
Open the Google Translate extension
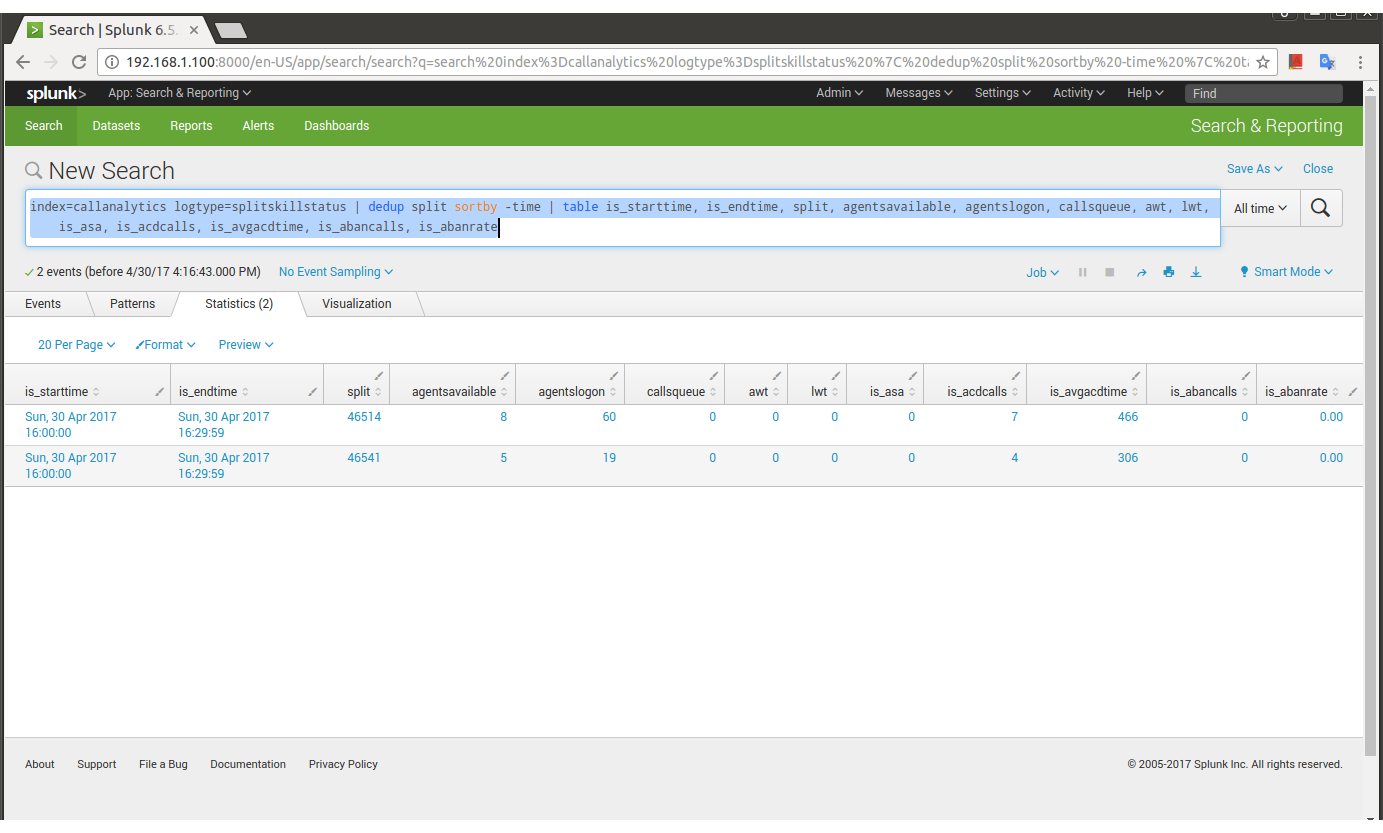click(x=1327, y=62)
